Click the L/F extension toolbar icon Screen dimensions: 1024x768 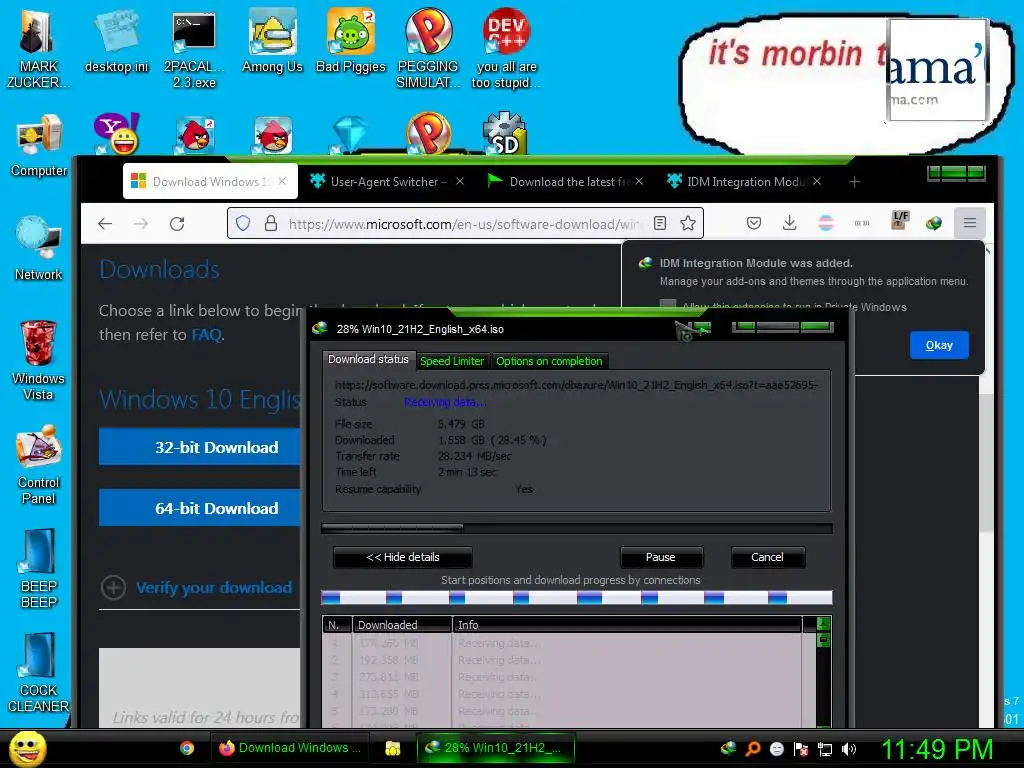[900, 221]
